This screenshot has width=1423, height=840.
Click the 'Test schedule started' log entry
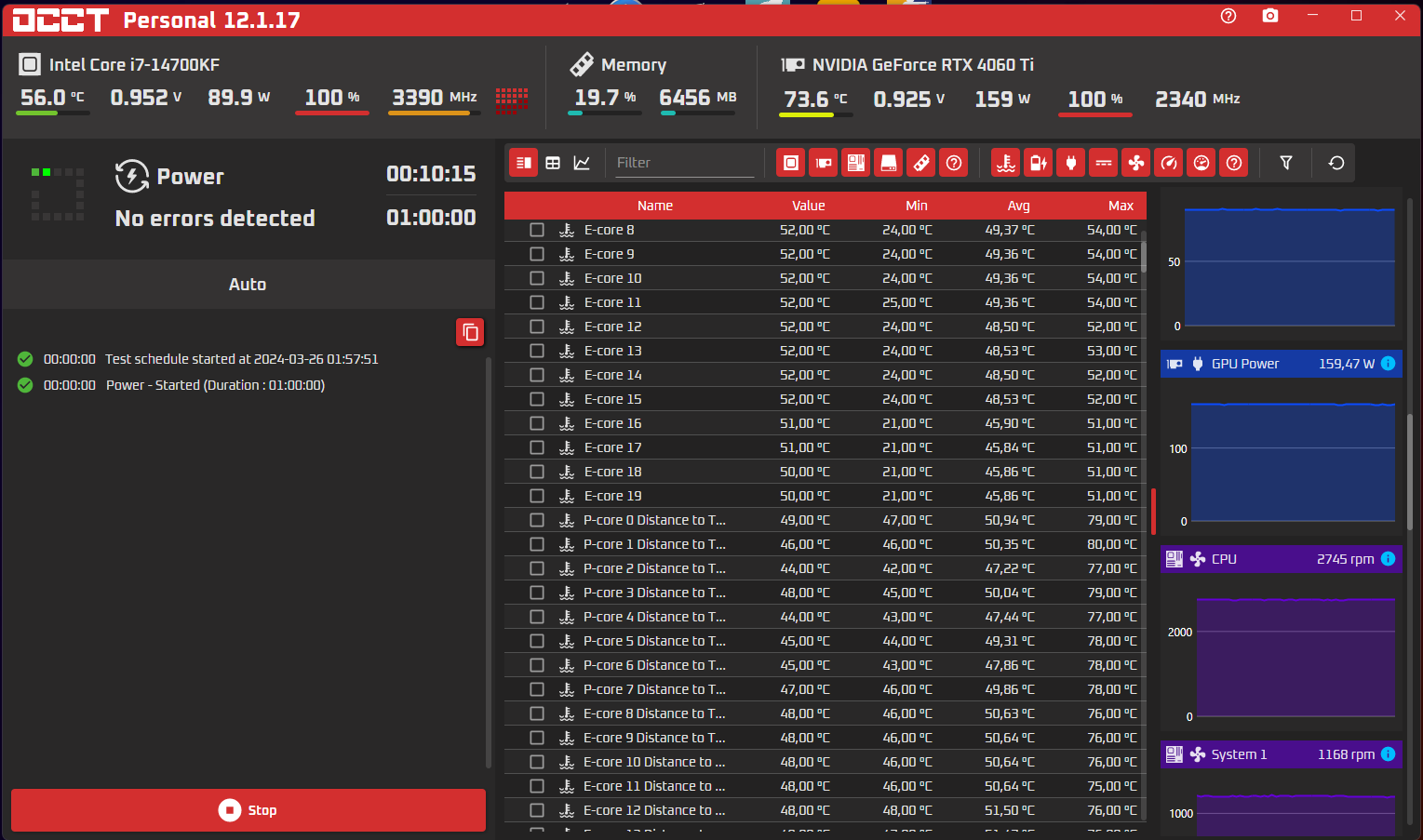click(x=242, y=359)
